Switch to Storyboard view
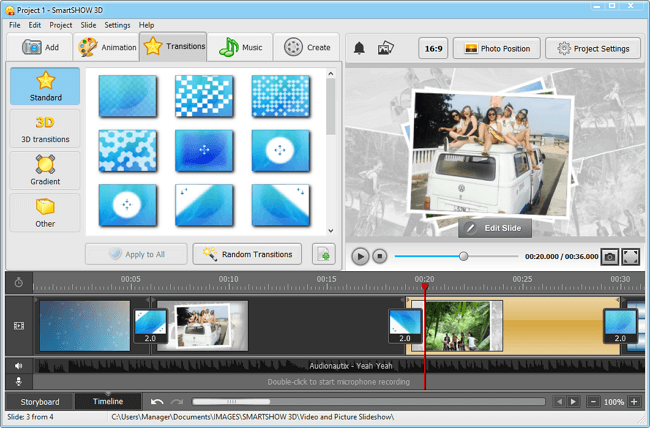The height and width of the screenshot is (428, 650). click(x=40, y=402)
